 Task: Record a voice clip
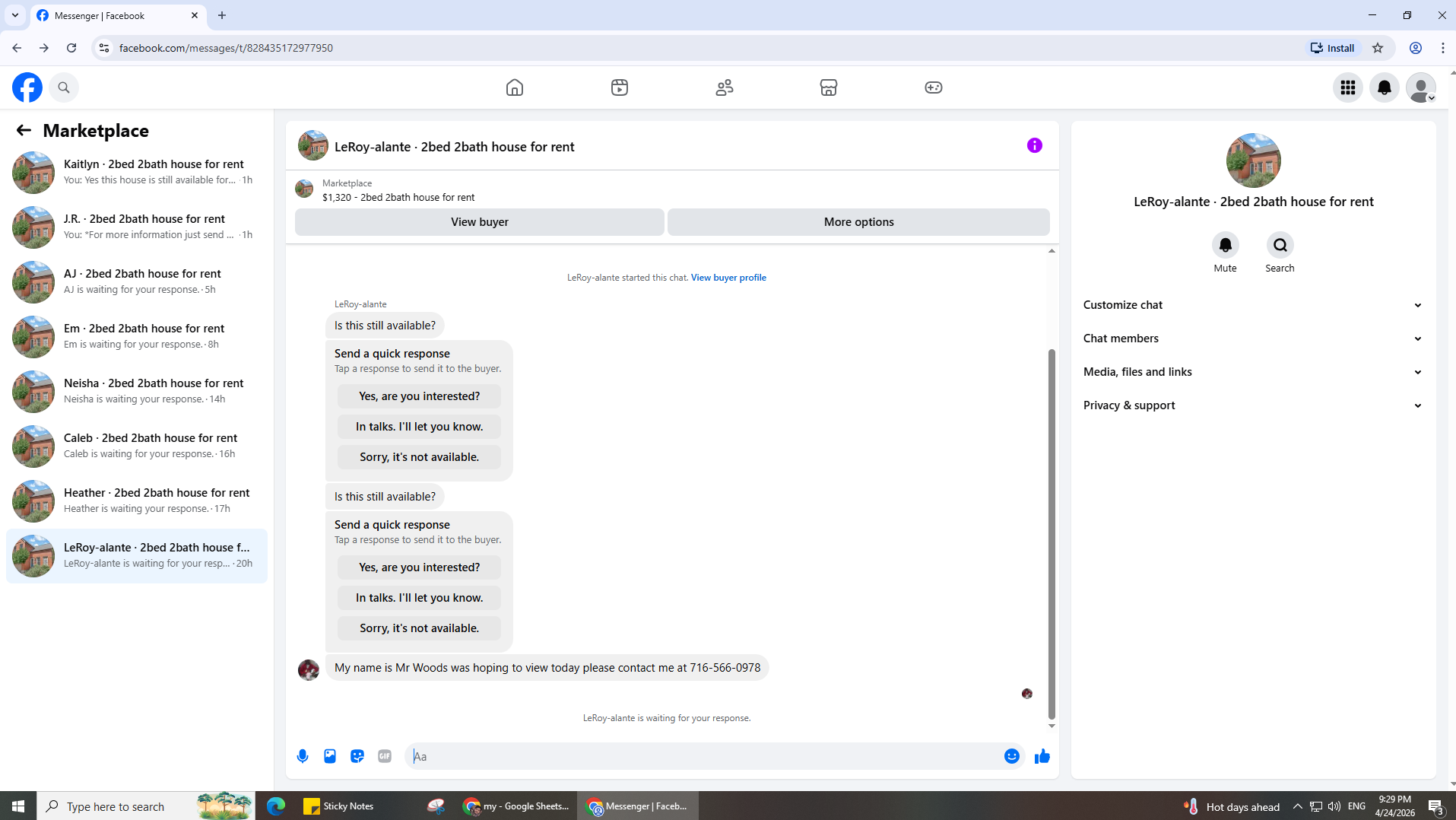[x=303, y=756]
